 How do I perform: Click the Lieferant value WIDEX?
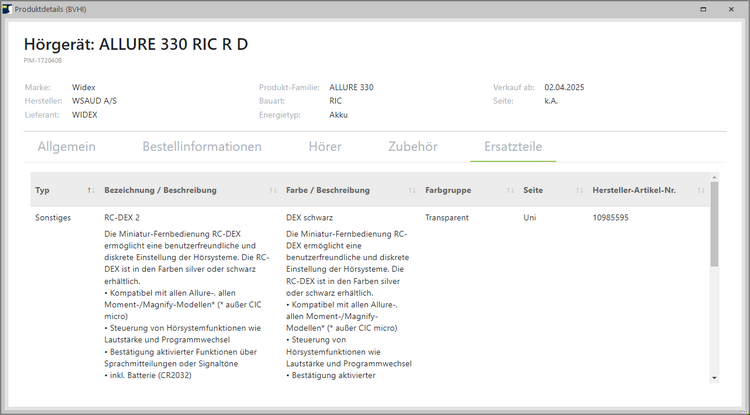[x=85, y=115]
